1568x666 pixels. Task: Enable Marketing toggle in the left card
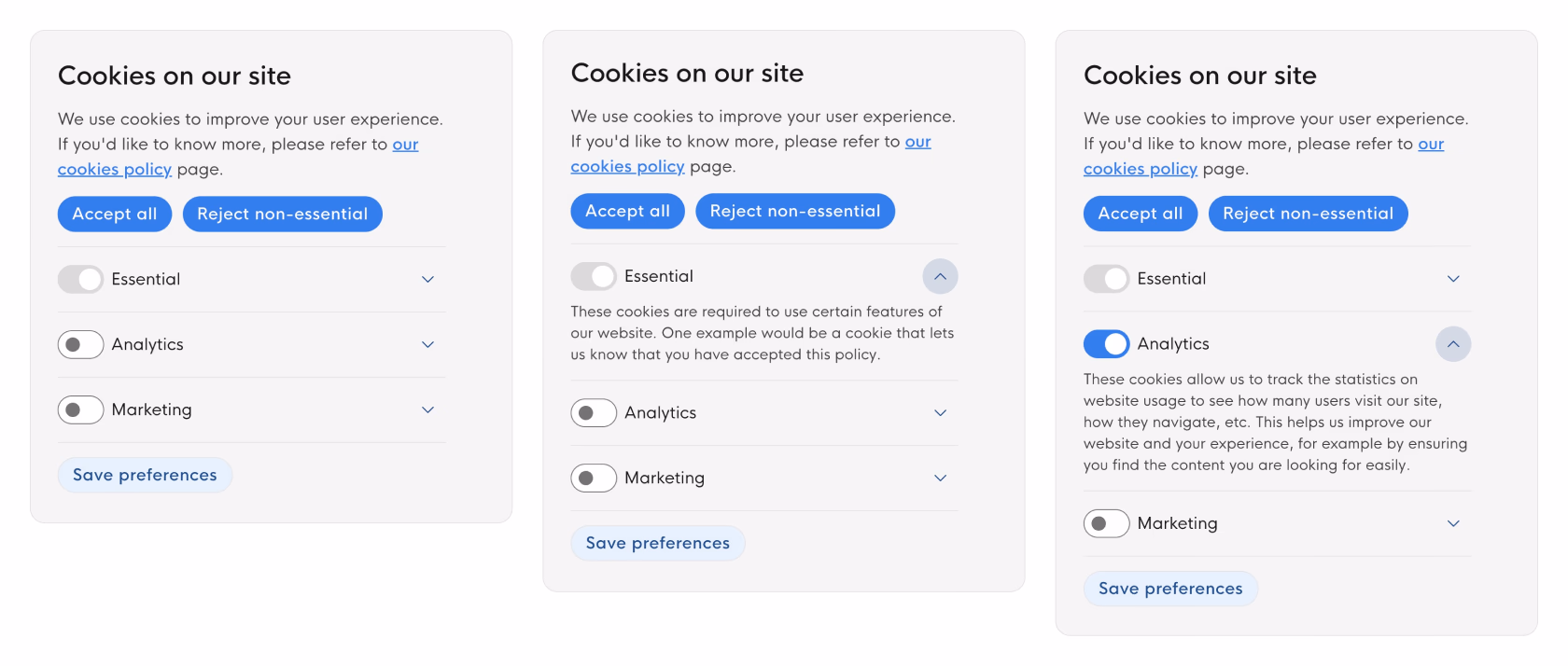click(80, 409)
